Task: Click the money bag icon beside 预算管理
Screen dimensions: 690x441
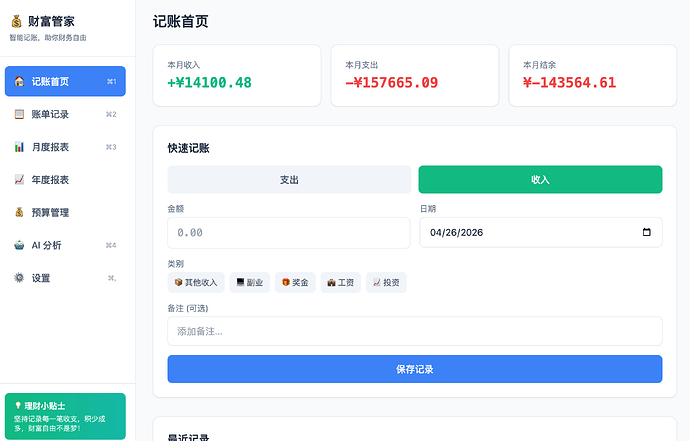Action: click(19, 213)
